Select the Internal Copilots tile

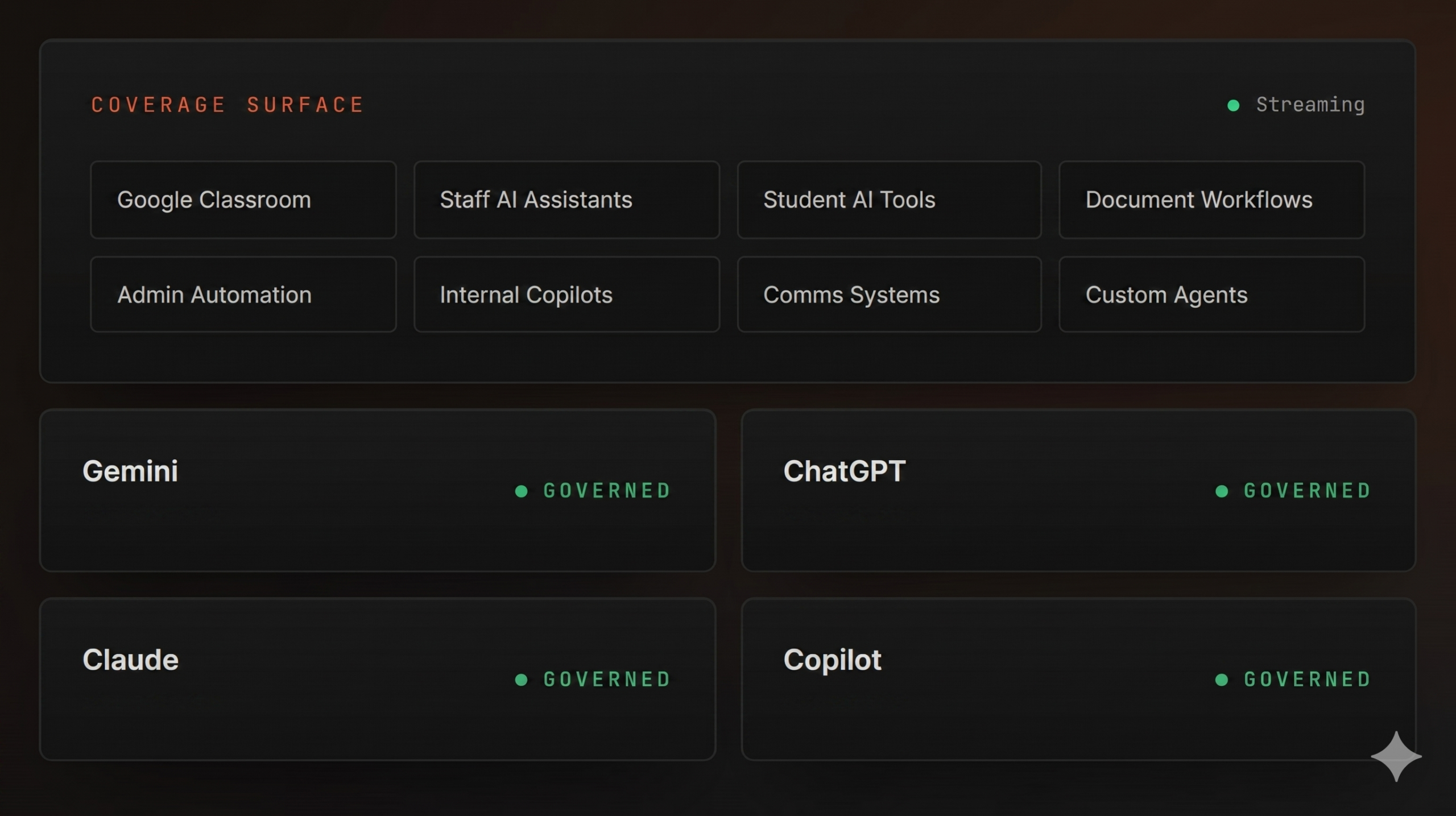(x=566, y=295)
